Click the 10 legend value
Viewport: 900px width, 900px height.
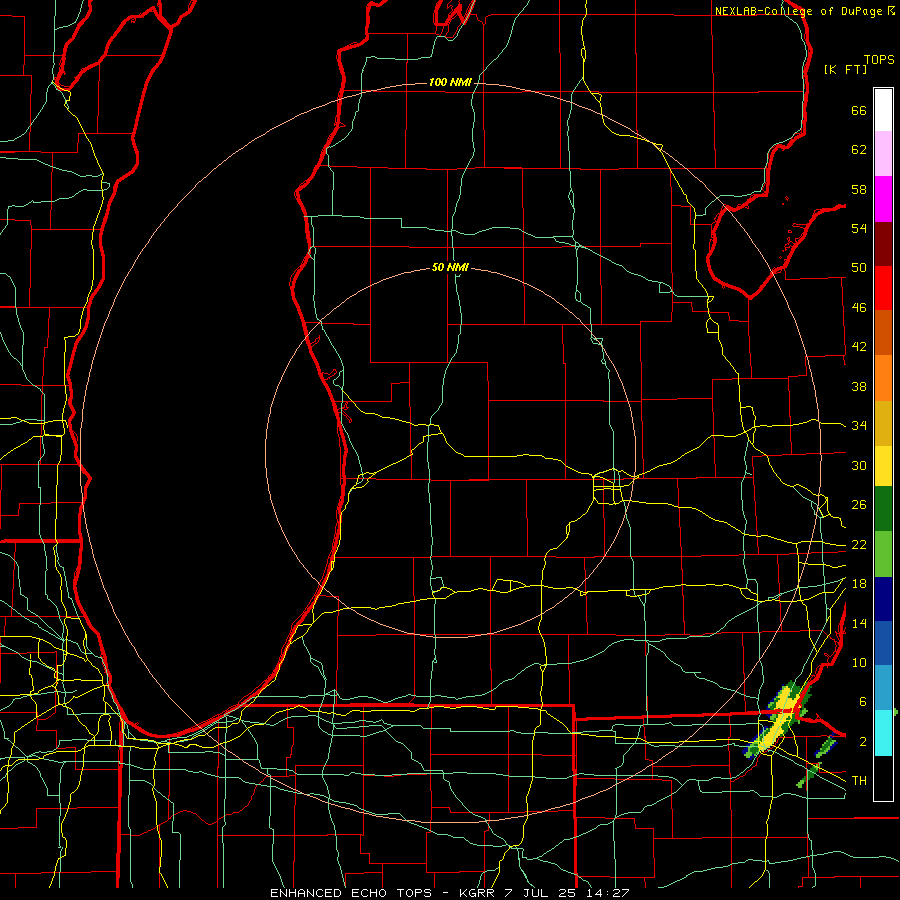pyautogui.click(x=859, y=663)
